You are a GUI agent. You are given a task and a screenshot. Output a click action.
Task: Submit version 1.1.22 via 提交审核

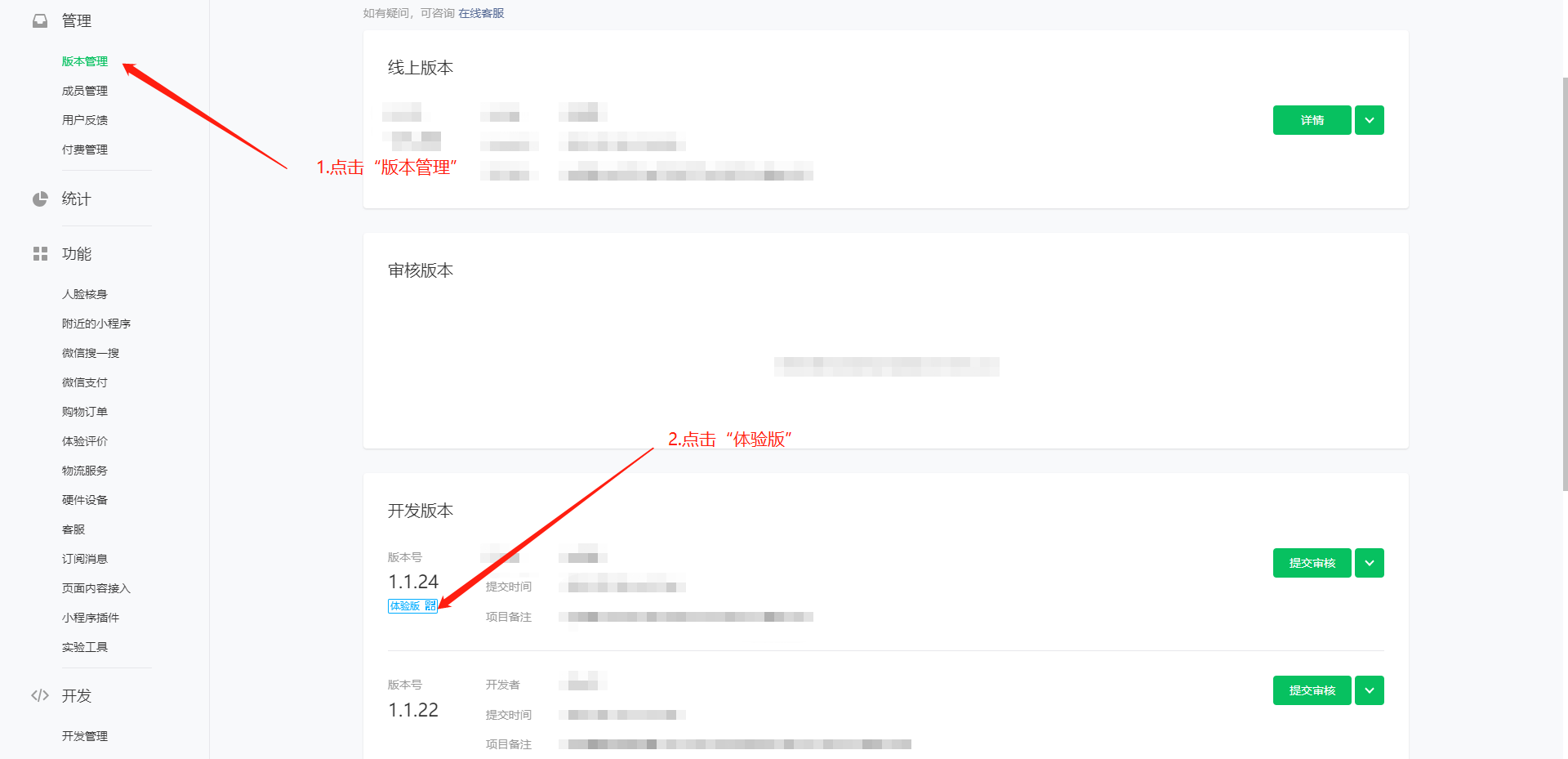pos(1312,690)
